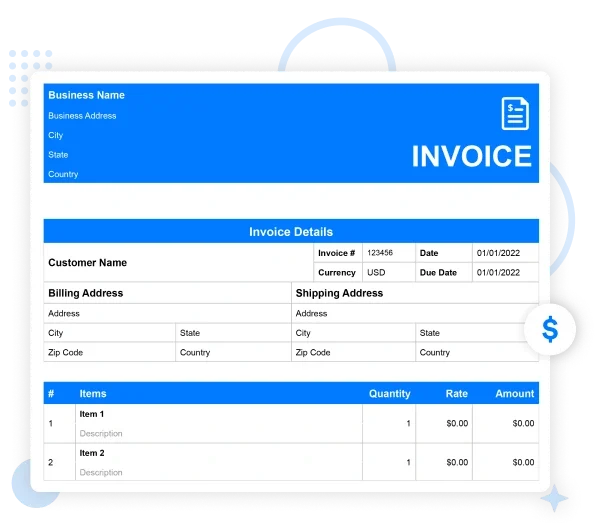Select the Shipping Address heading
The width and height of the screenshot is (595, 523).
coord(339,293)
